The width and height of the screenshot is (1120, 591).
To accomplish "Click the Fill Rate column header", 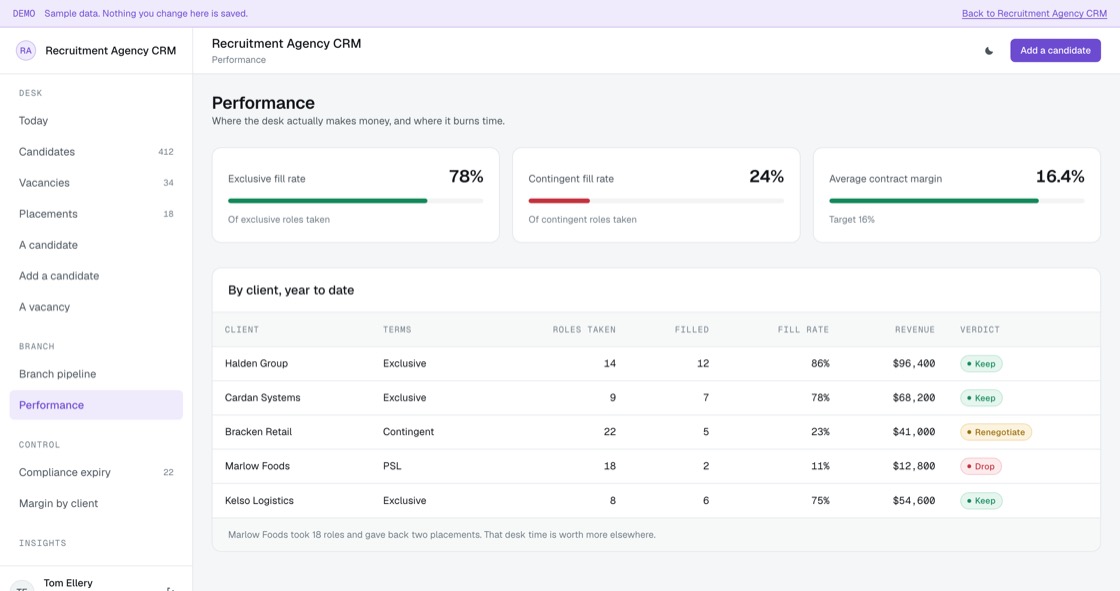I will click(804, 329).
